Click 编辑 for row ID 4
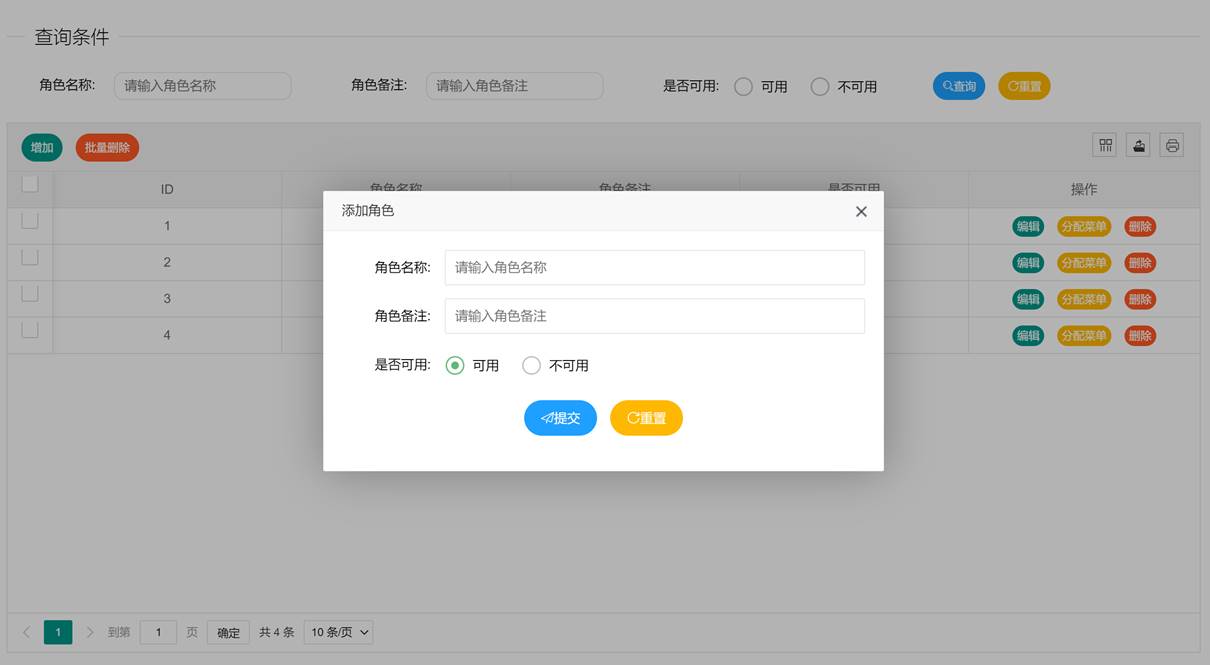Screen dimensions: 1210x665 point(1028,336)
